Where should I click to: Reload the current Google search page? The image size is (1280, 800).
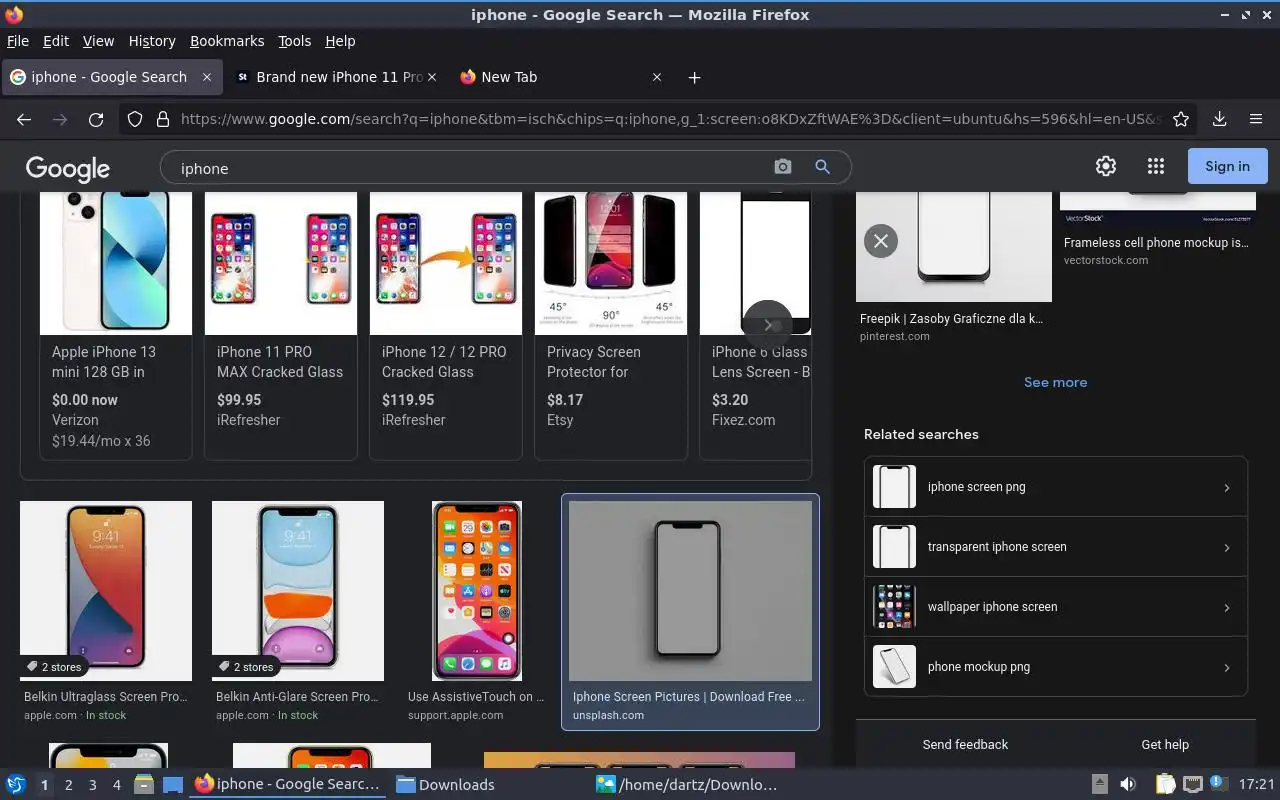click(96, 119)
